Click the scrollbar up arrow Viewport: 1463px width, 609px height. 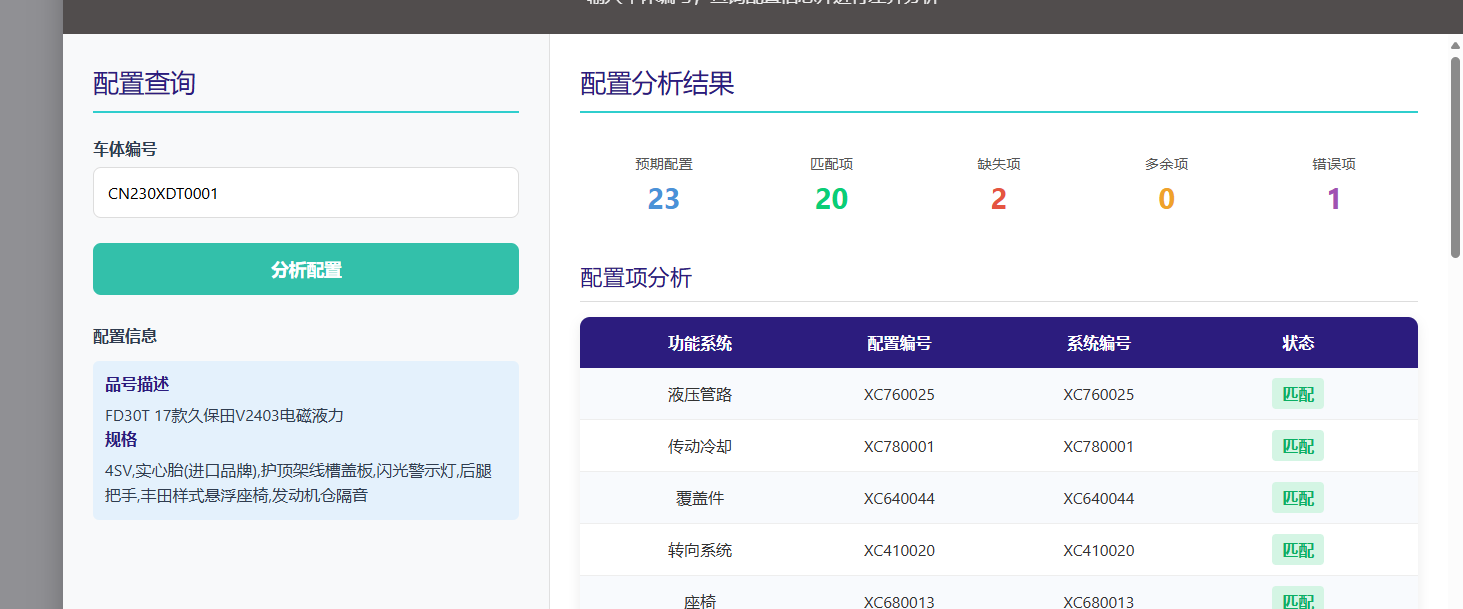[x=1455, y=45]
